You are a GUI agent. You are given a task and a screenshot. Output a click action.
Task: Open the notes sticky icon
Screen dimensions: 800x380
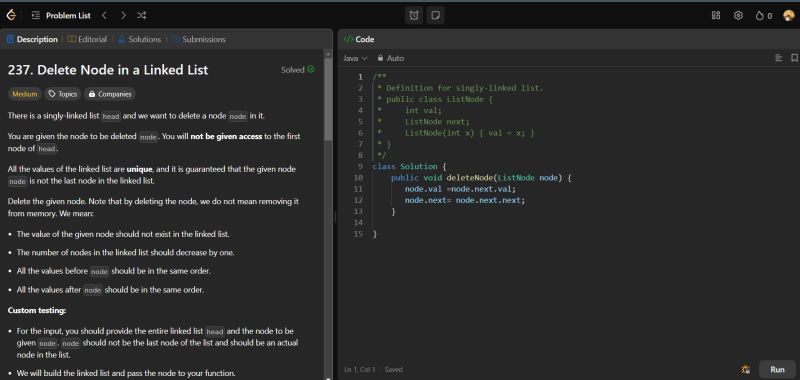[435, 15]
